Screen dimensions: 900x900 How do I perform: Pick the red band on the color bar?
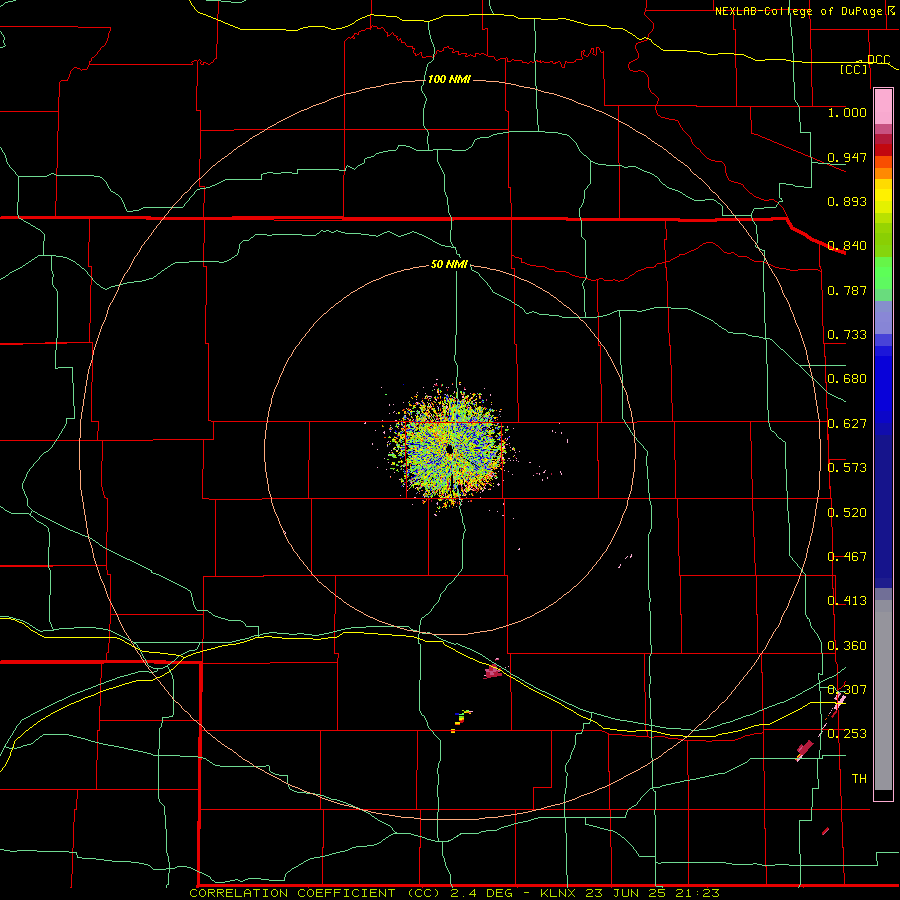883,150
